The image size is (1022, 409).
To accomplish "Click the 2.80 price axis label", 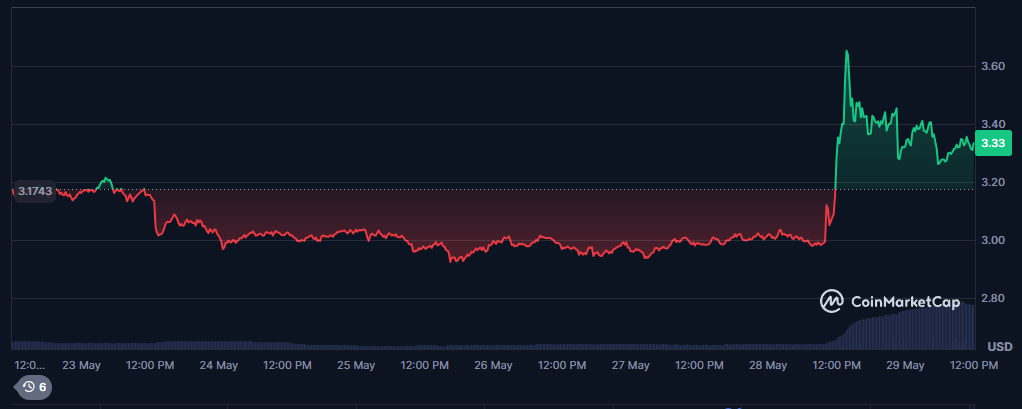I will pos(993,299).
